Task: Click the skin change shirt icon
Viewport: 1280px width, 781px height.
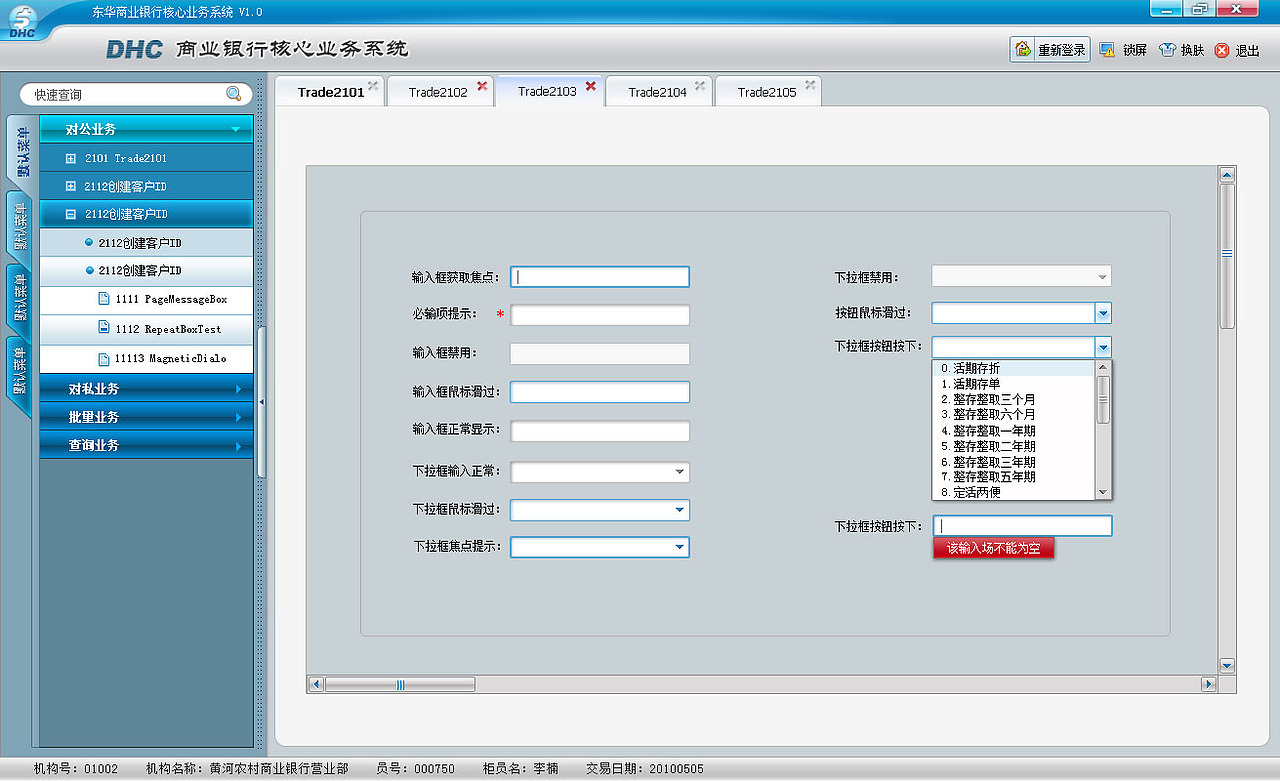Action: [1167, 49]
